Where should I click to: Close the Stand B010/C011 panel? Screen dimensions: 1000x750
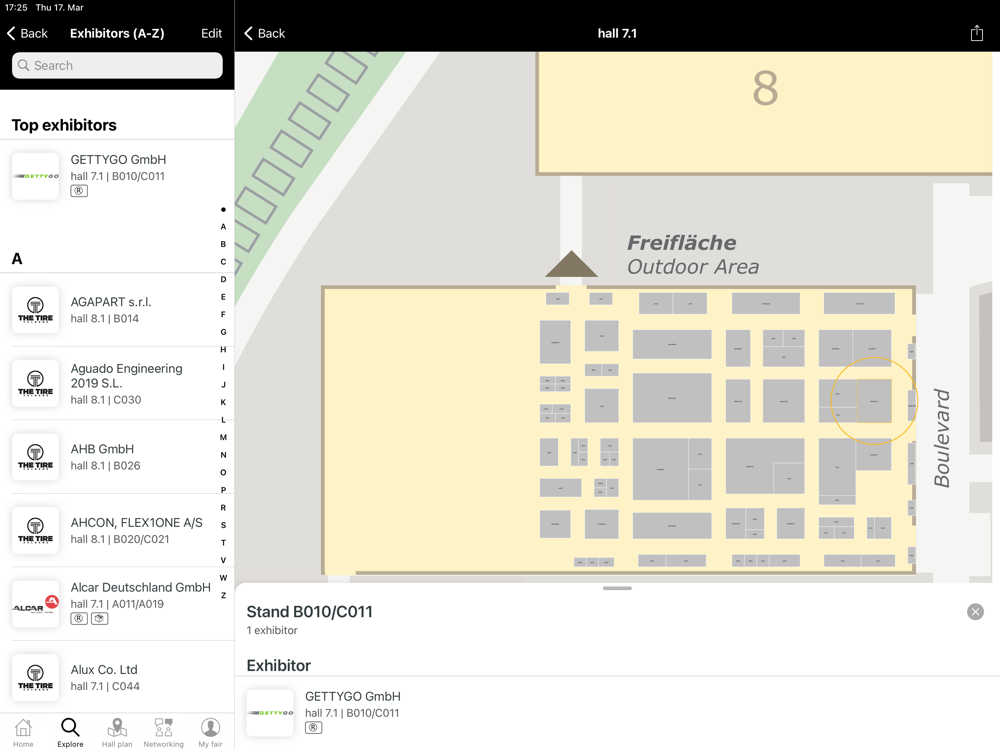[975, 612]
